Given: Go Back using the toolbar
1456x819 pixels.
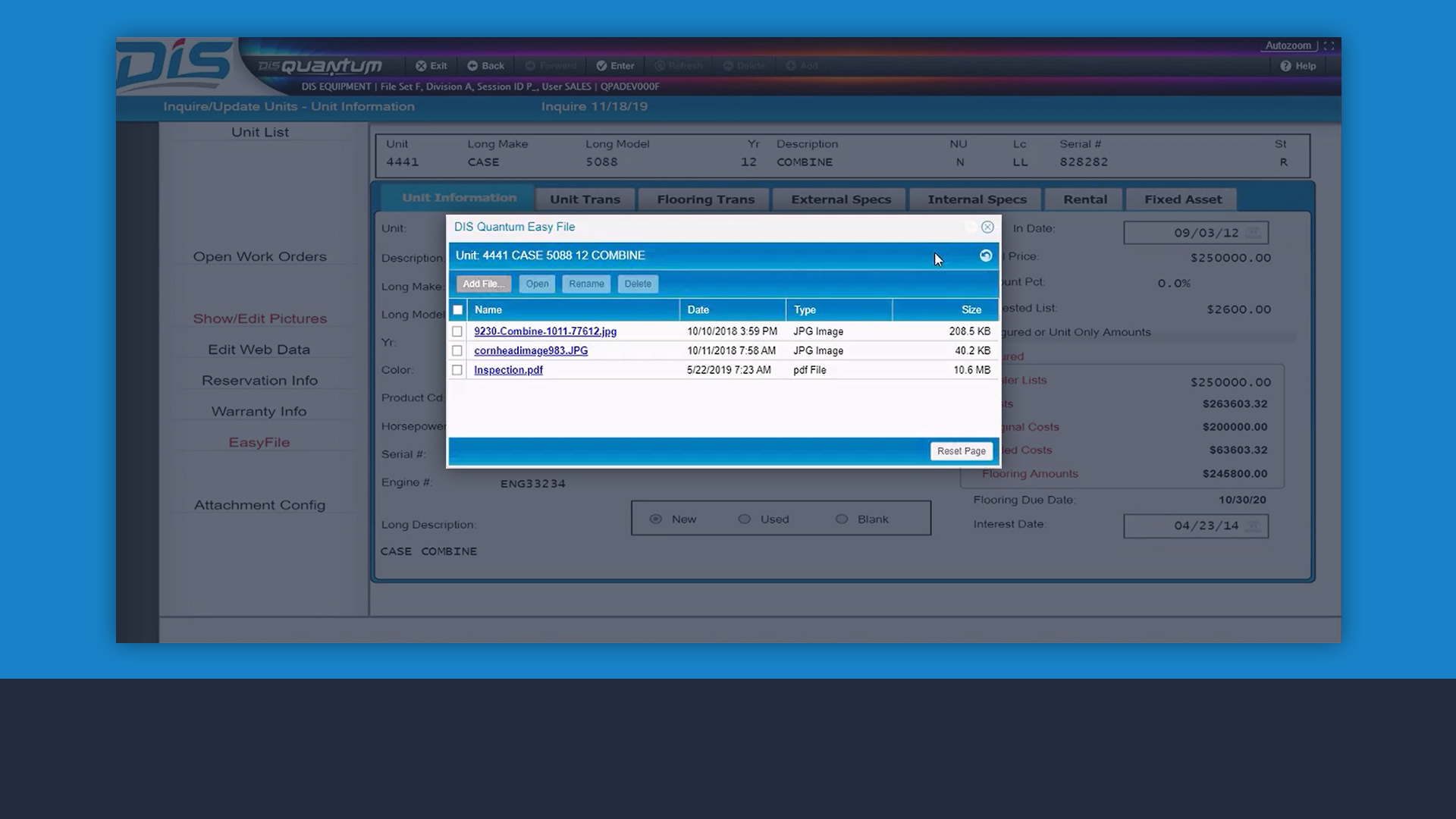Looking at the screenshot, I should 486,66.
